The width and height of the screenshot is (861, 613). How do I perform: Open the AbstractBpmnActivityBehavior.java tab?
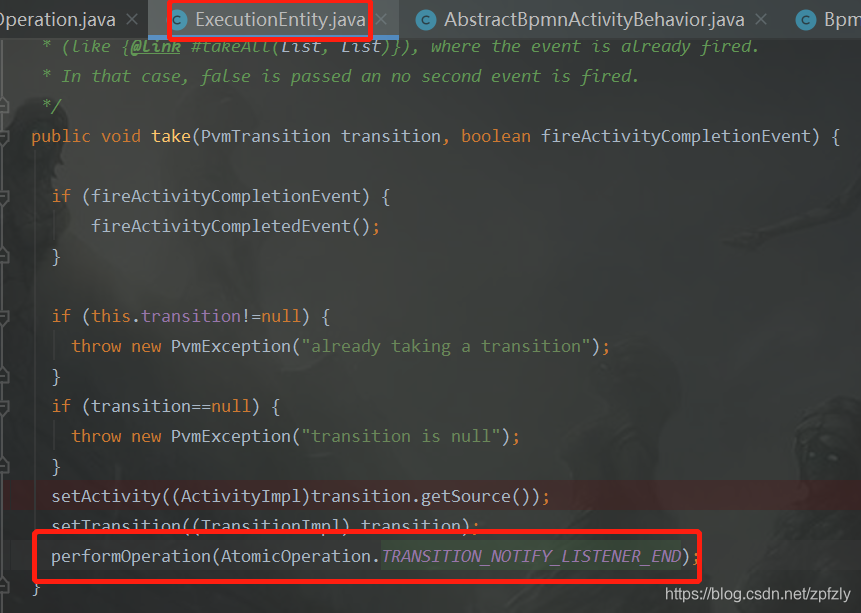click(x=594, y=20)
